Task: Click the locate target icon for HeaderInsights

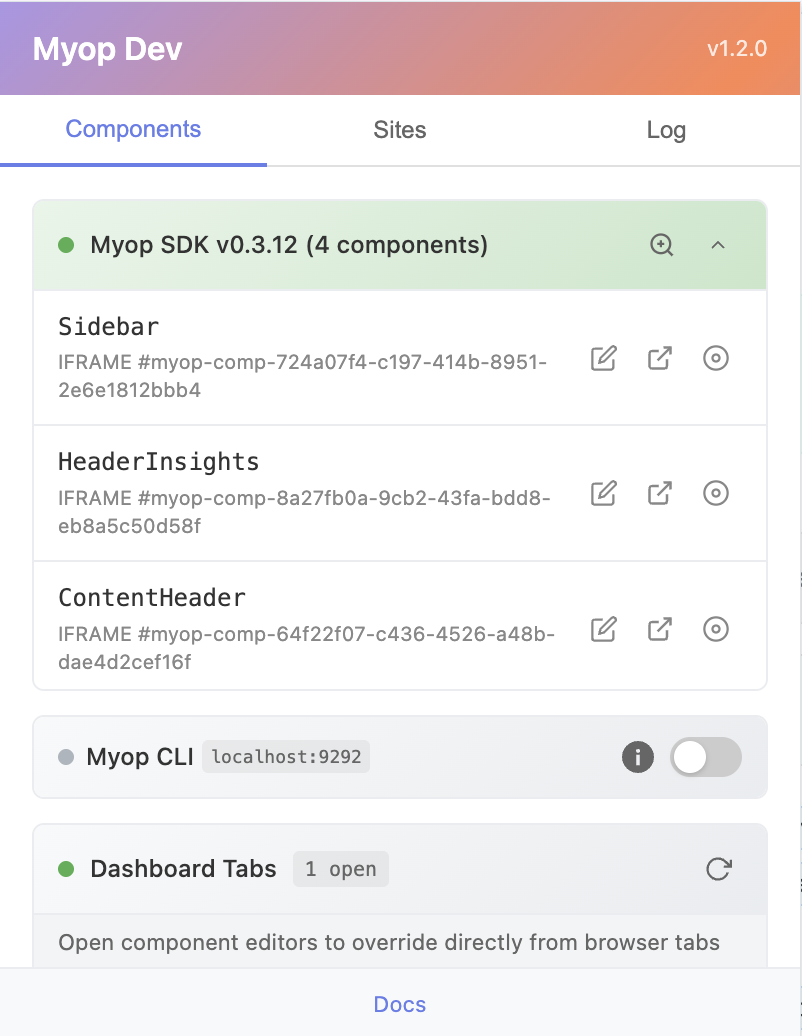Action: coord(716,493)
